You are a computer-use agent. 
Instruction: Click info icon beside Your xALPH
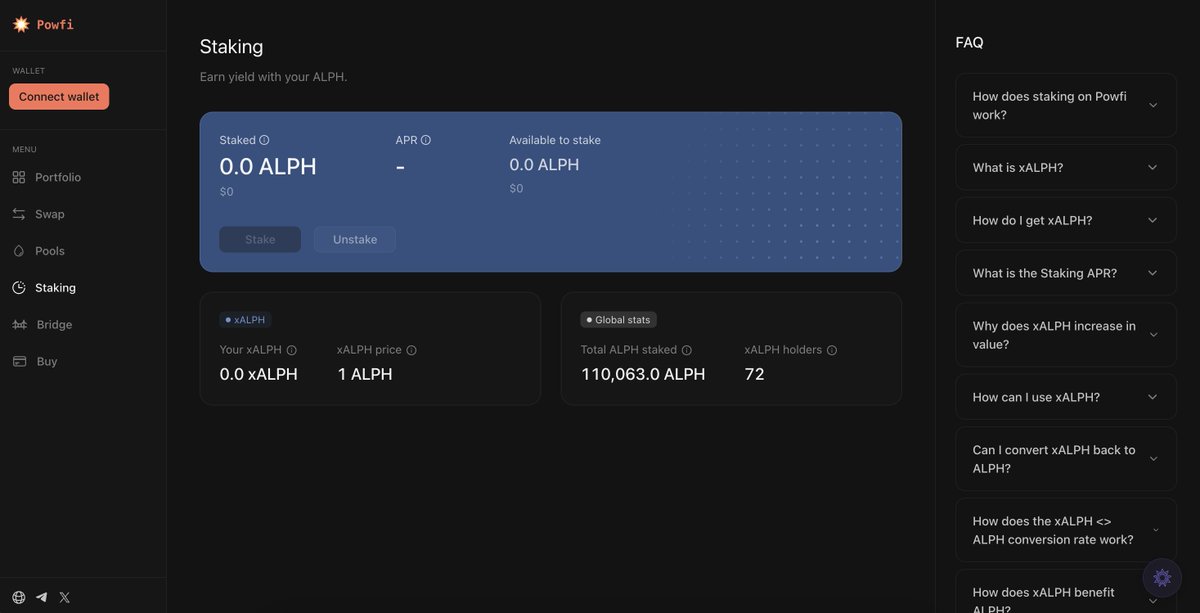click(x=292, y=350)
